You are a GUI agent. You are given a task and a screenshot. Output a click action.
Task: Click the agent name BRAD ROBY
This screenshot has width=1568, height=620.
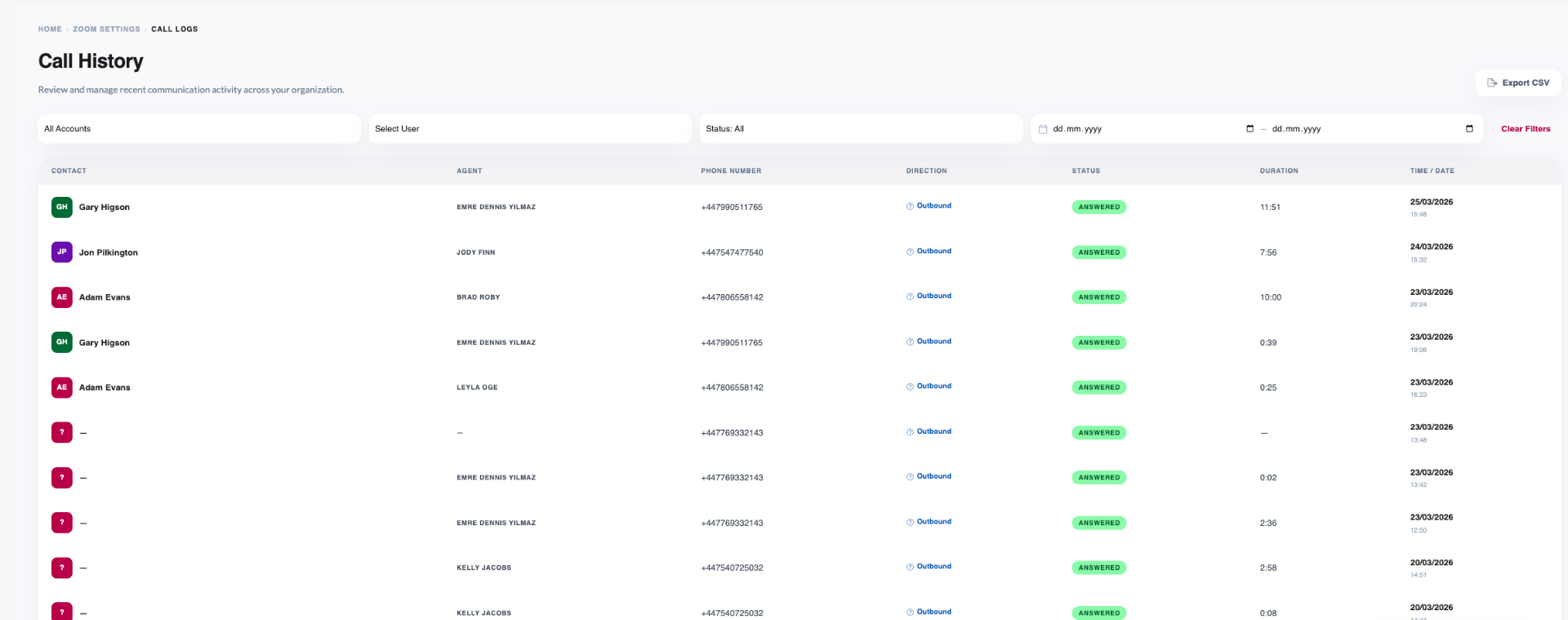[479, 297]
